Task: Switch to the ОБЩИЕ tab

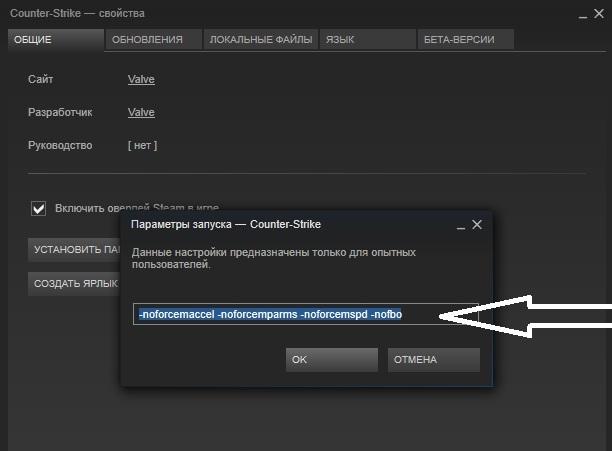Action: tap(56, 39)
